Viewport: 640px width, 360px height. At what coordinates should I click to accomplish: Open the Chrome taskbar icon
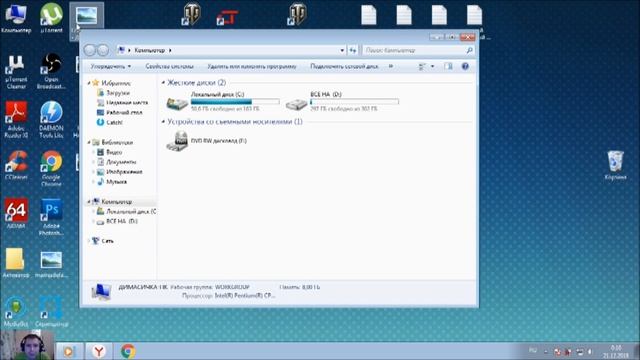[x=128, y=351]
